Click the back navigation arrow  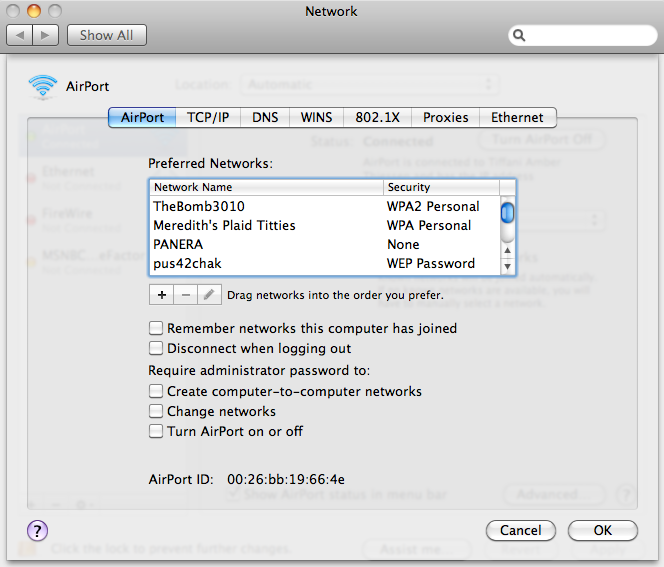tap(19, 35)
